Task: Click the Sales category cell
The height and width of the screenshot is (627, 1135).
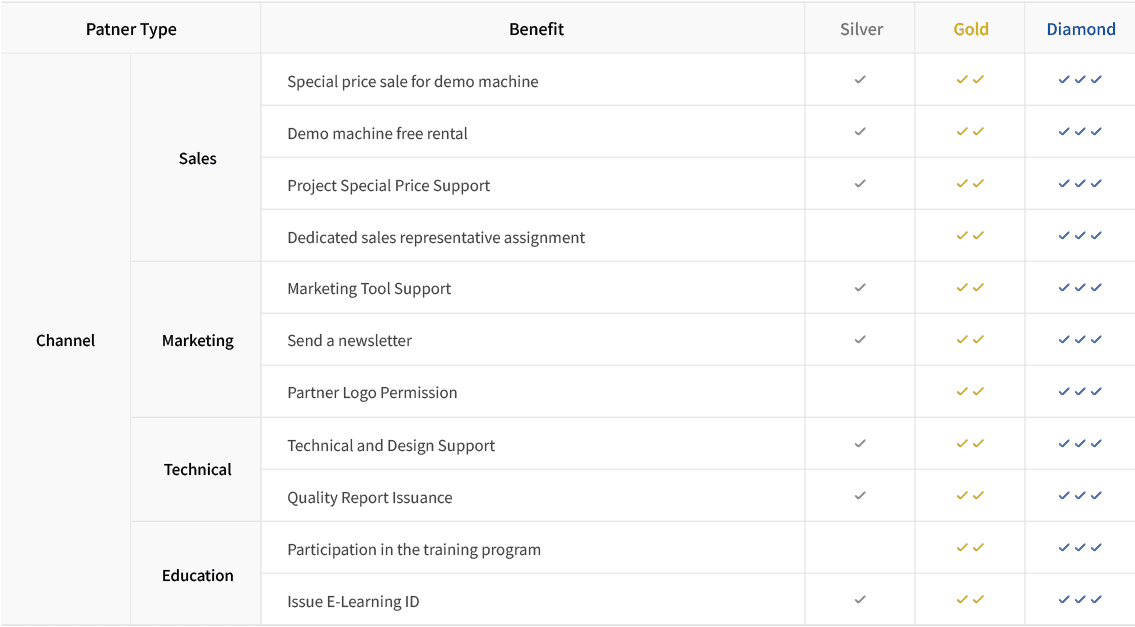Action: (x=198, y=159)
